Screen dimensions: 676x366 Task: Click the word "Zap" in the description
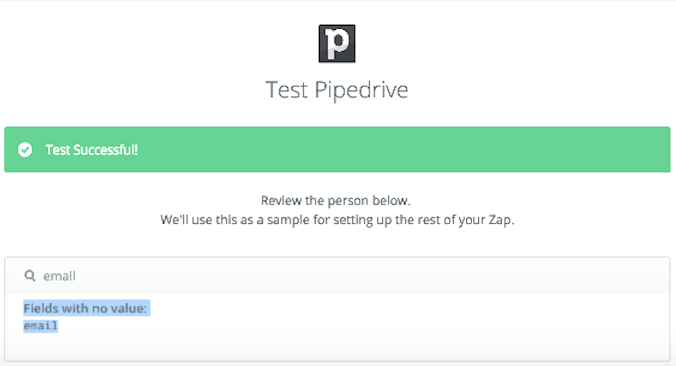click(501, 220)
